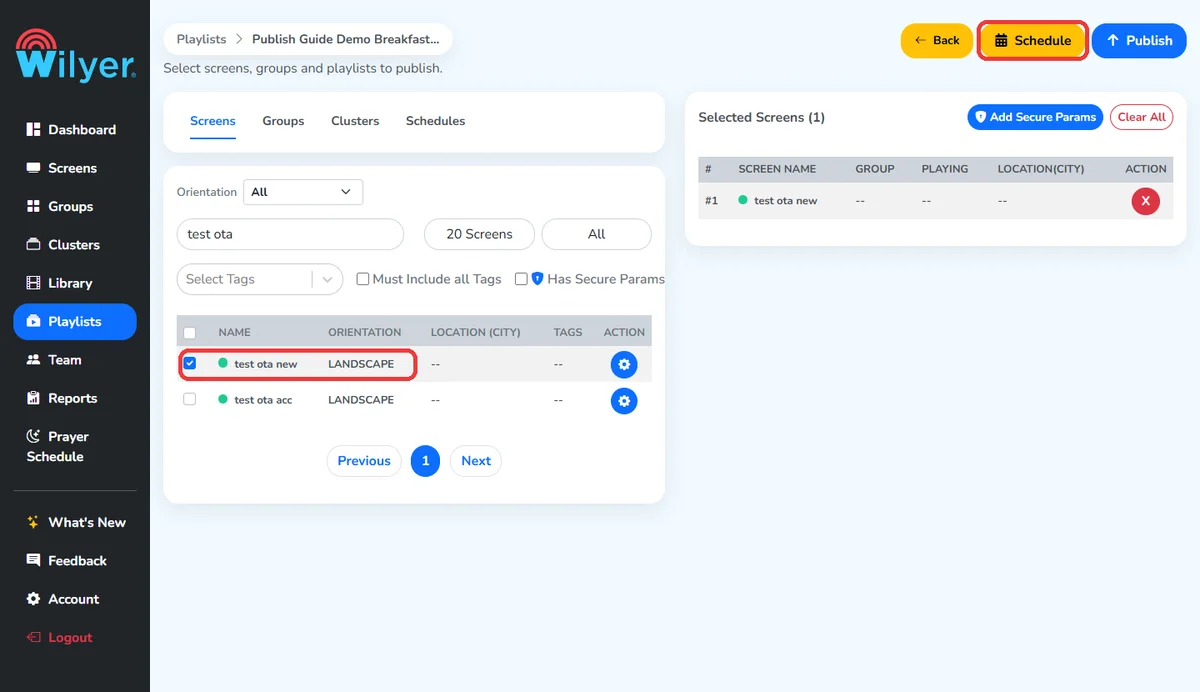Viewport: 1200px width, 692px height.
Task: Select Playlists in the sidebar
Action: pyautogui.click(x=74, y=322)
